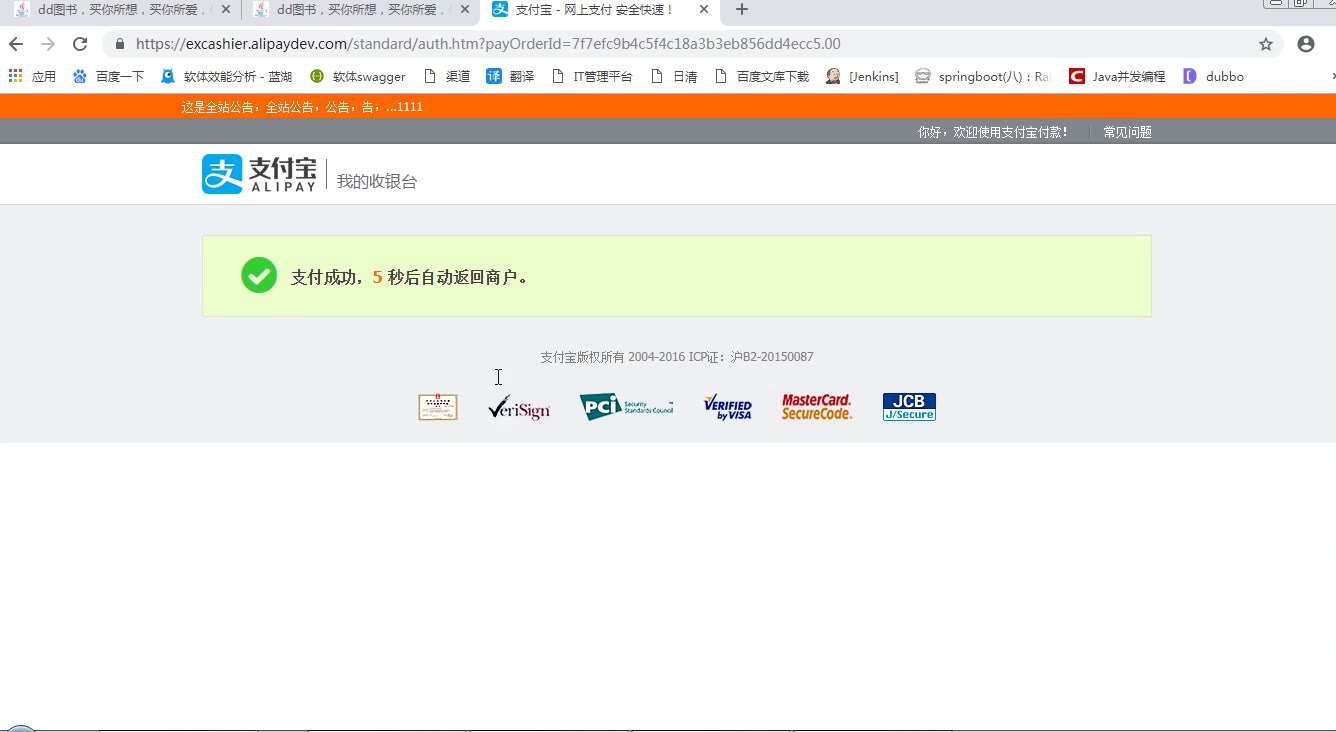The width and height of the screenshot is (1336, 732).
Task: Switch to the first dd图书 tab
Action: (122, 10)
